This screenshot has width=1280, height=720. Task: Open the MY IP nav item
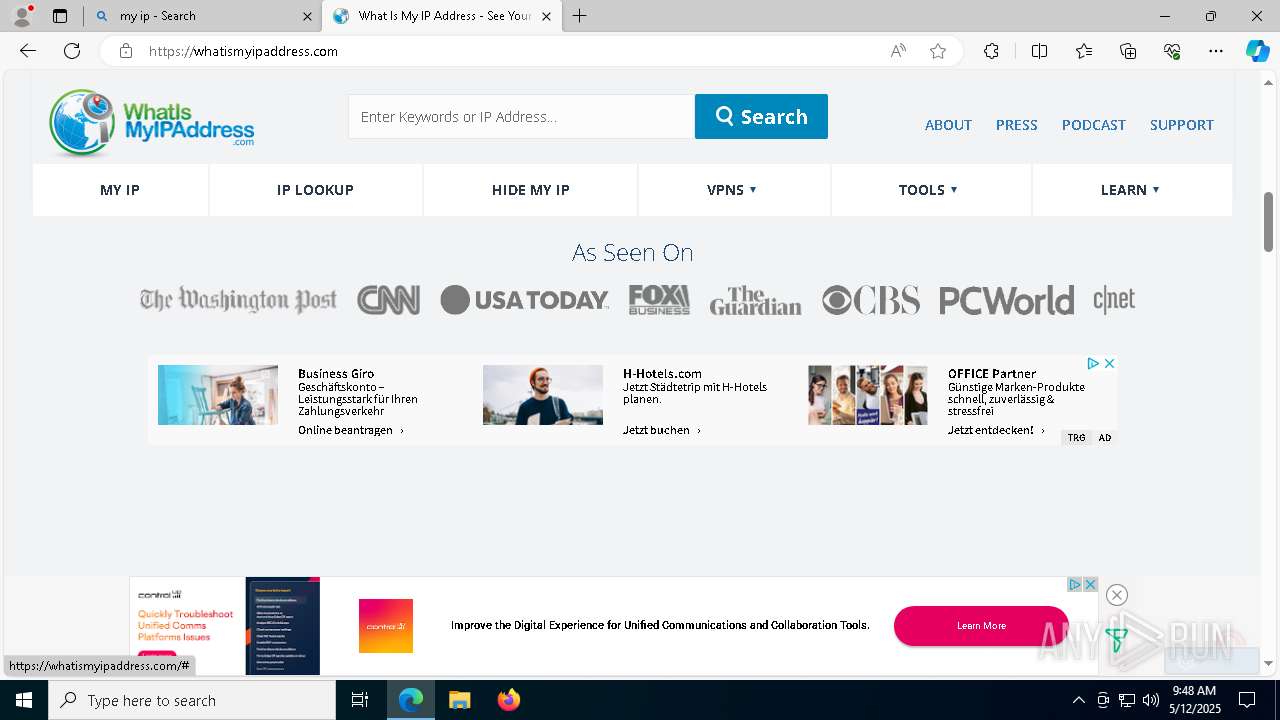[x=120, y=190]
